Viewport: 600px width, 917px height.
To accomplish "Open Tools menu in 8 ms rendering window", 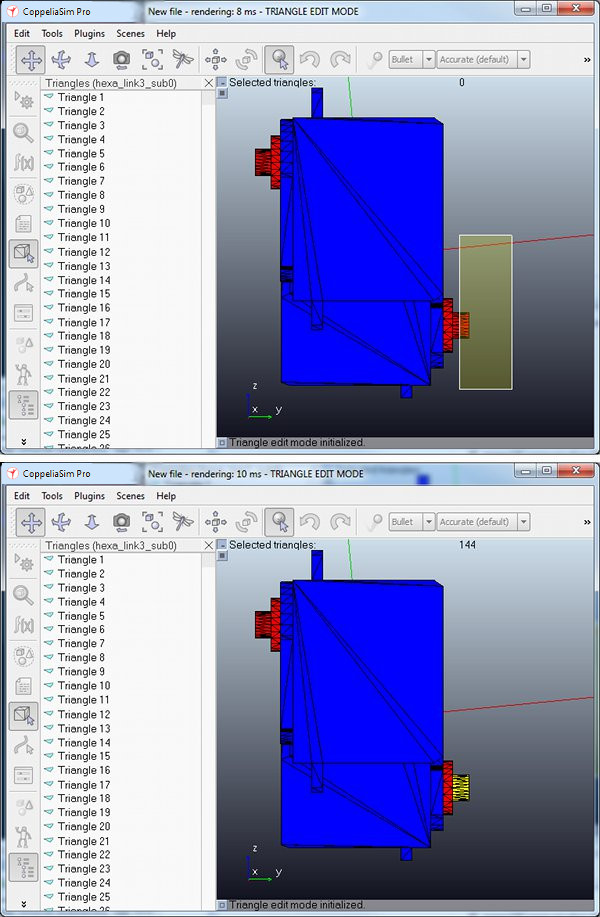I will pyautogui.click(x=52, y=33).
